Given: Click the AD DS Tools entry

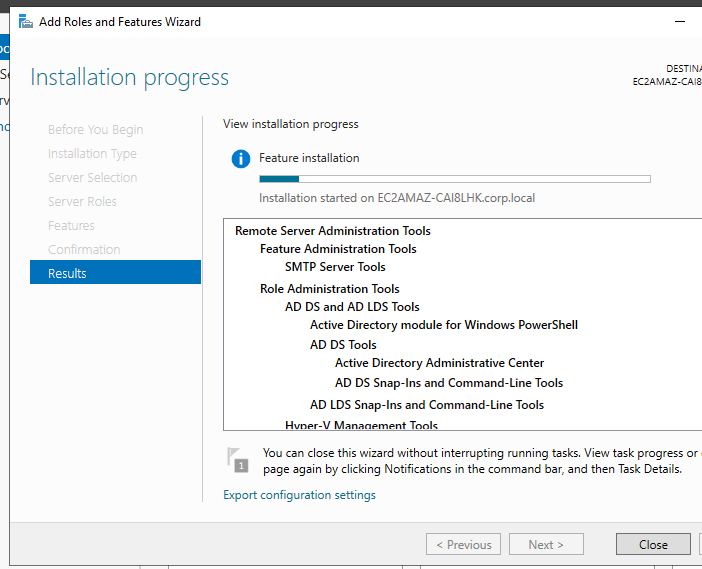Looking at the screenshot, I should 343,345.
